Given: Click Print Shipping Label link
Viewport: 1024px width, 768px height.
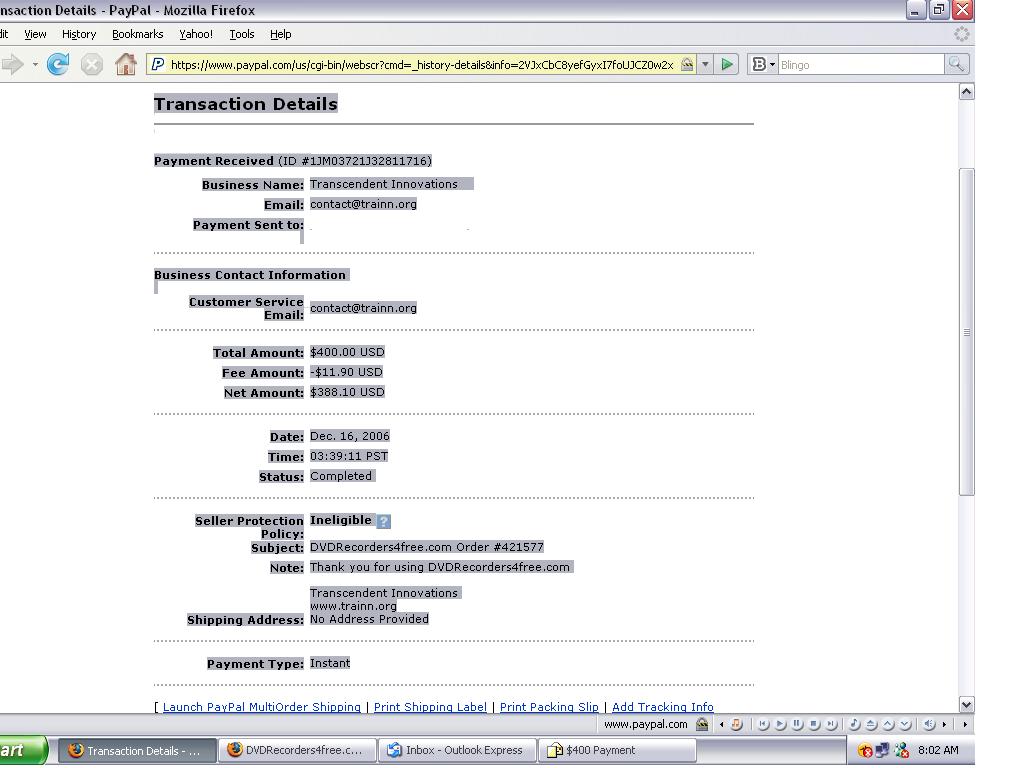Looking at the screenshot, I should click(430, 707).
